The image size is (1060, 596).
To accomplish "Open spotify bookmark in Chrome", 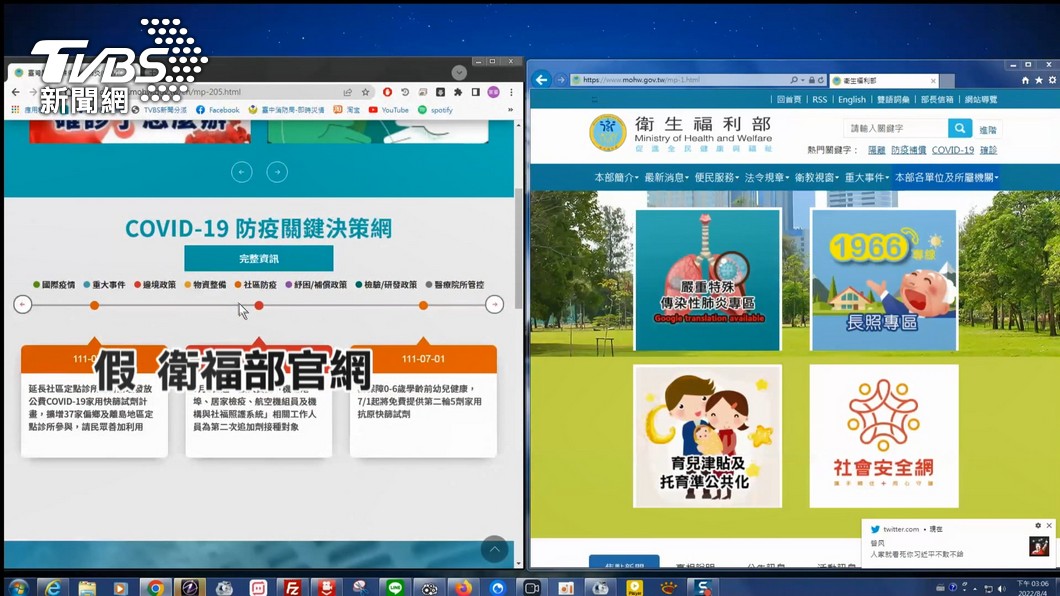I will [435, 109].
